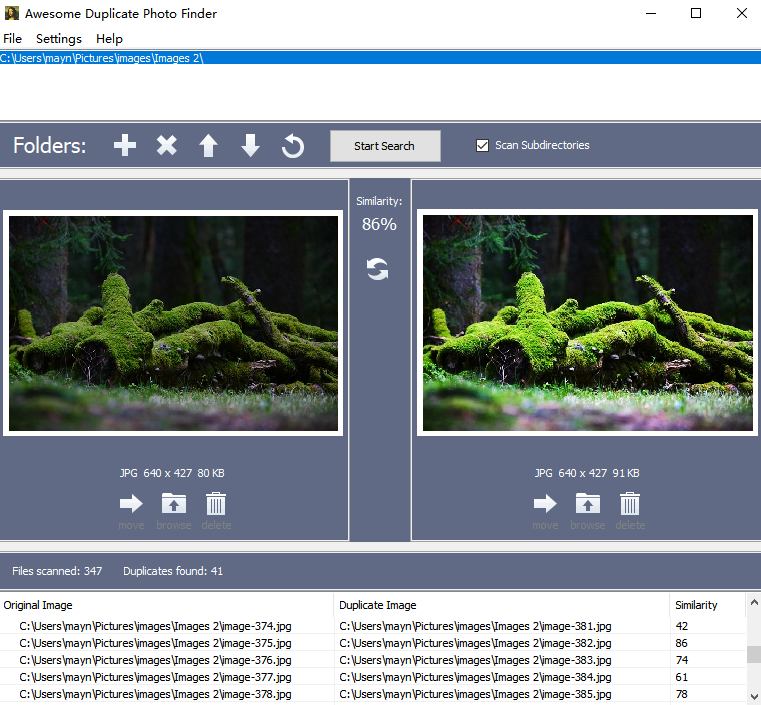This screenshot has width=761, height=705.
Task: Swap images using the center refresh icon
Action: (377, 269)
